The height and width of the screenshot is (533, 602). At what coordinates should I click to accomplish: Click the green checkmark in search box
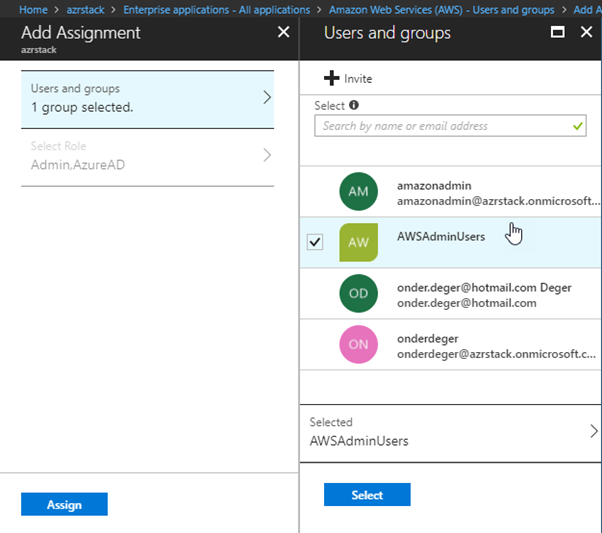577,126
